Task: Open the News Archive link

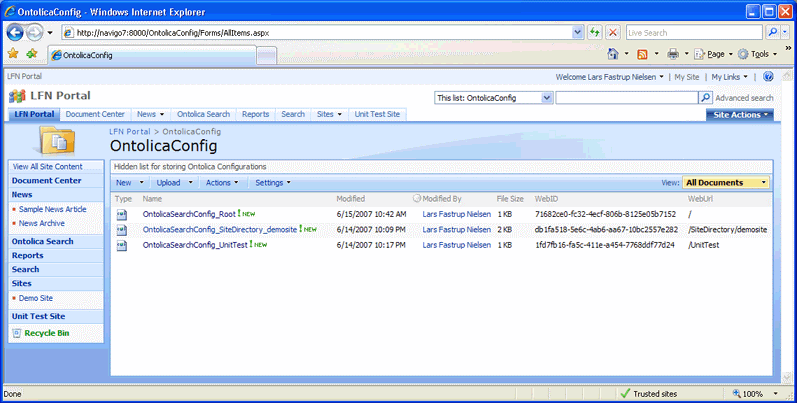Action: pyautogui.click(x=42, y=223)
